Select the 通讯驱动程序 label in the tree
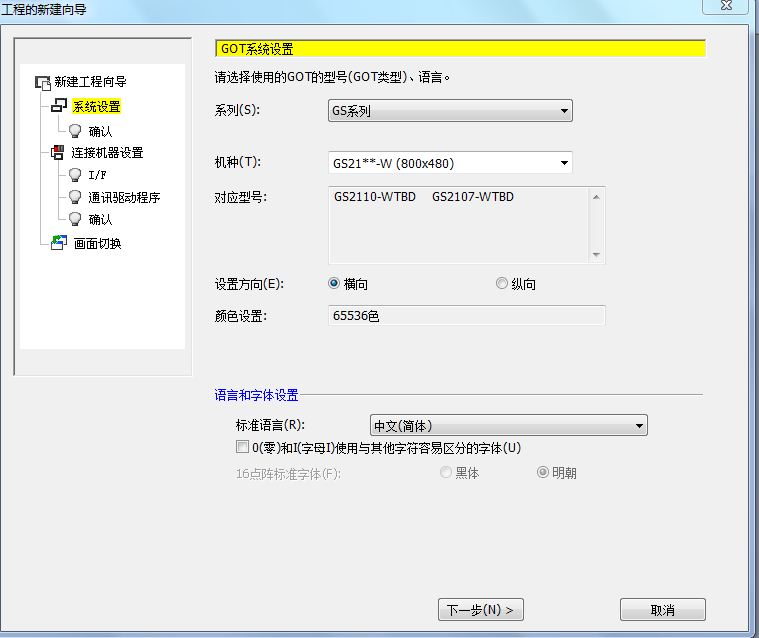The width and height of the screenshot is (759, 638). tap(124, 198)
